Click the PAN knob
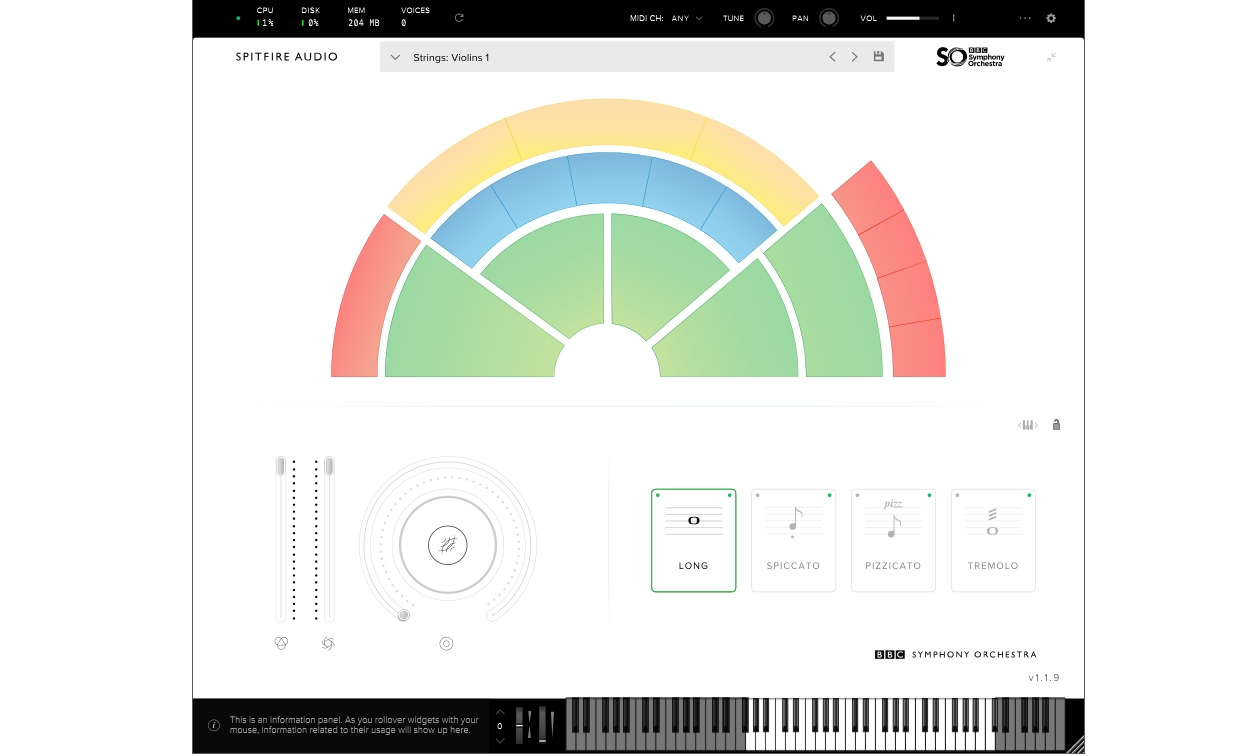The image size is (1260, 756). coord(829,18)
